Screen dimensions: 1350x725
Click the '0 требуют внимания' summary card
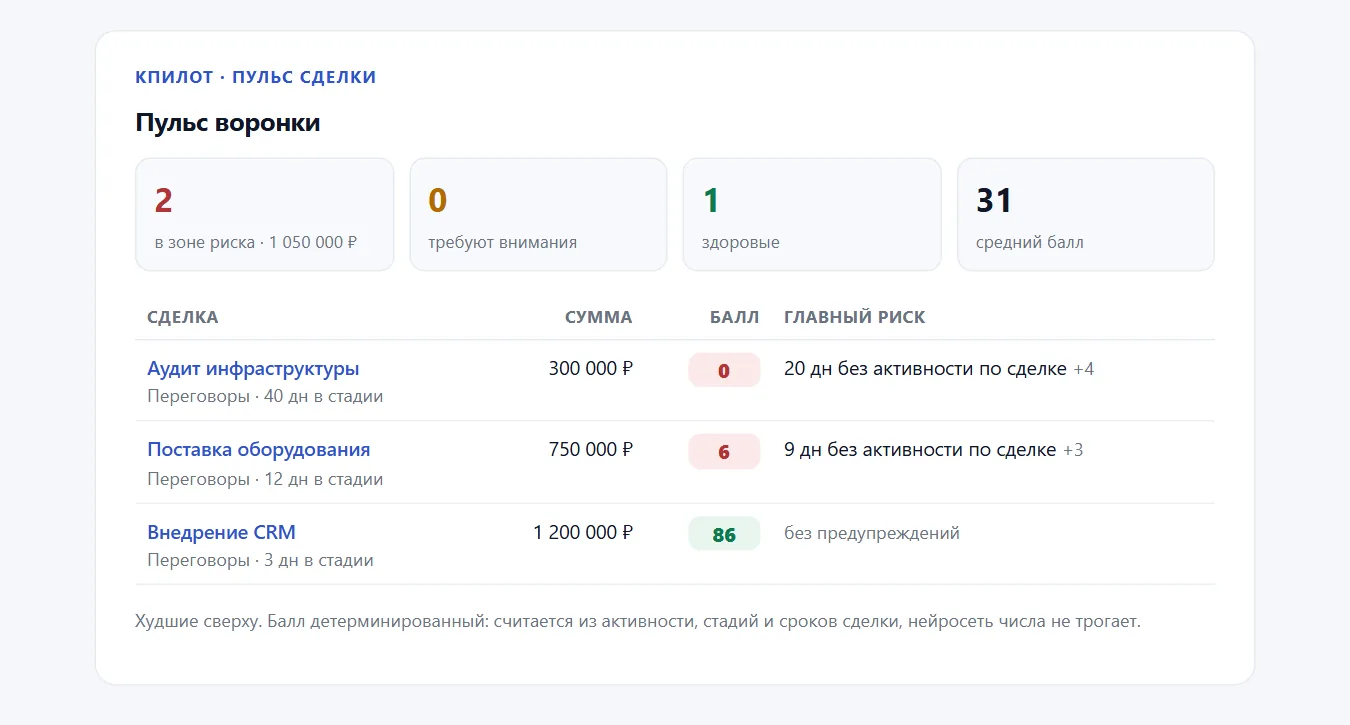pyautogui.click(x=538, y=214)
